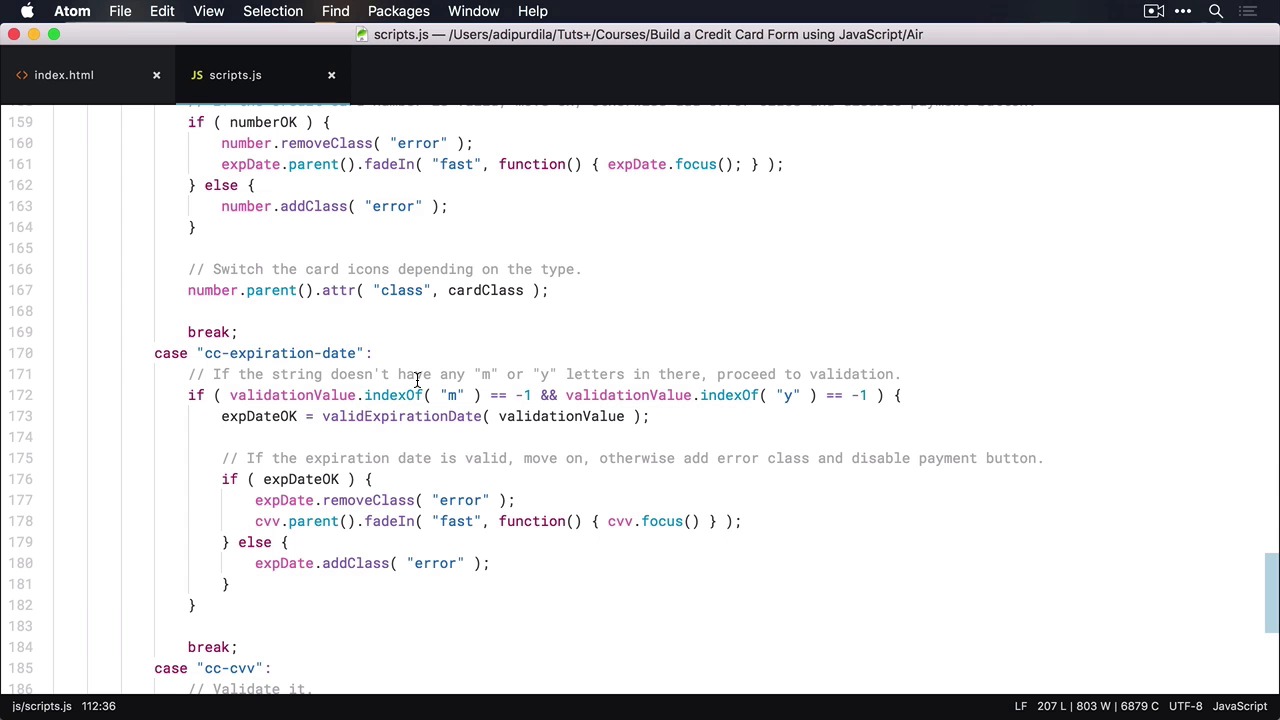Click the document icon in title bar
This screenshot has height=720, width=1280.
click(364, 34)
